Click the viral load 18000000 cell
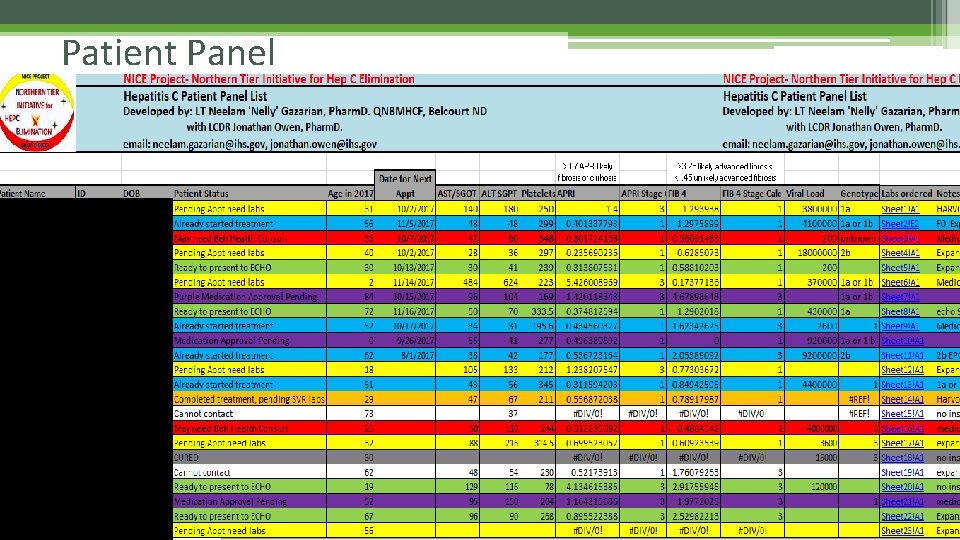The image size is (960, 540). [811, 253]
